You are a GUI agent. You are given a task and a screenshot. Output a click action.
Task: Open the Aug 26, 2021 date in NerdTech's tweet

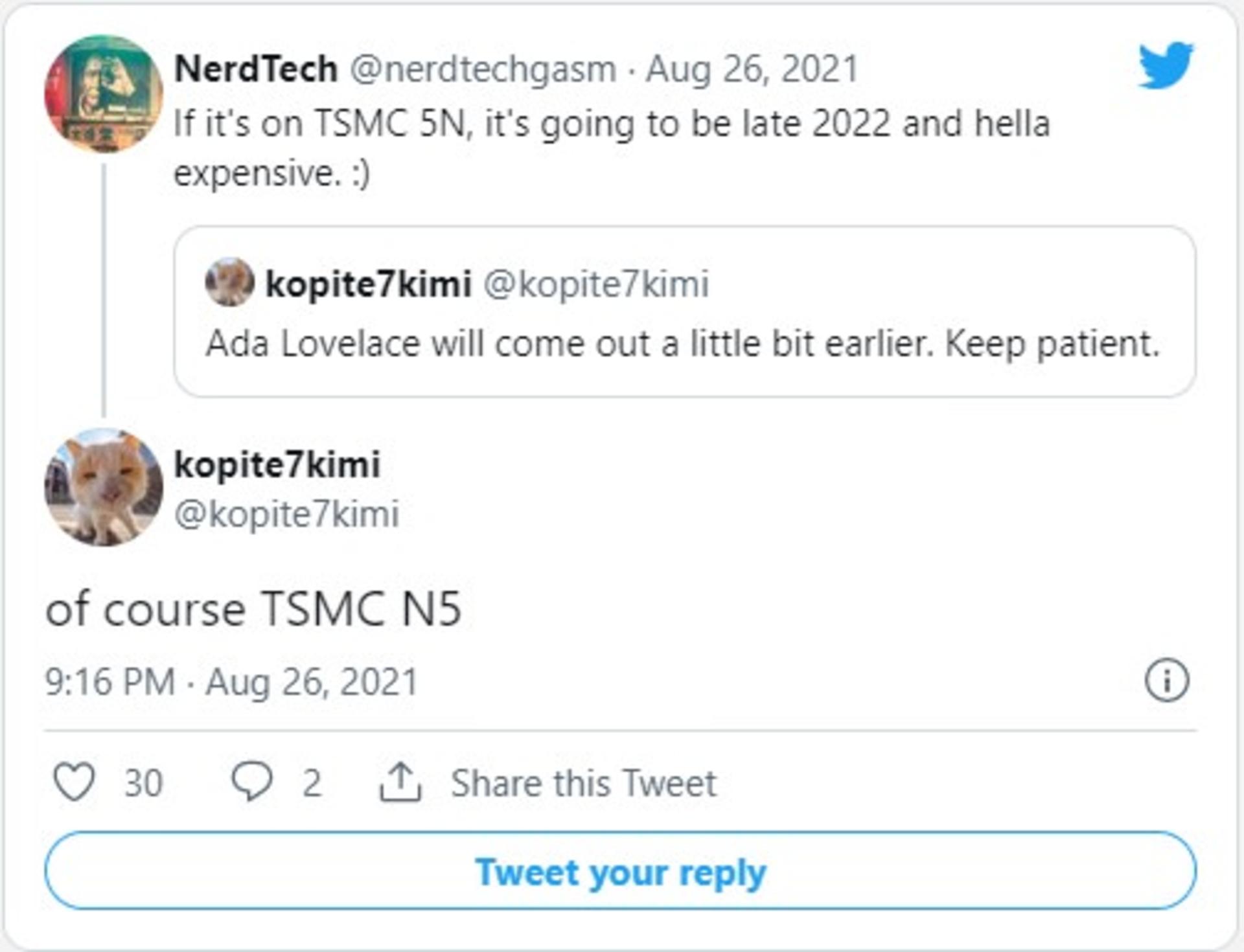[752, 69]
